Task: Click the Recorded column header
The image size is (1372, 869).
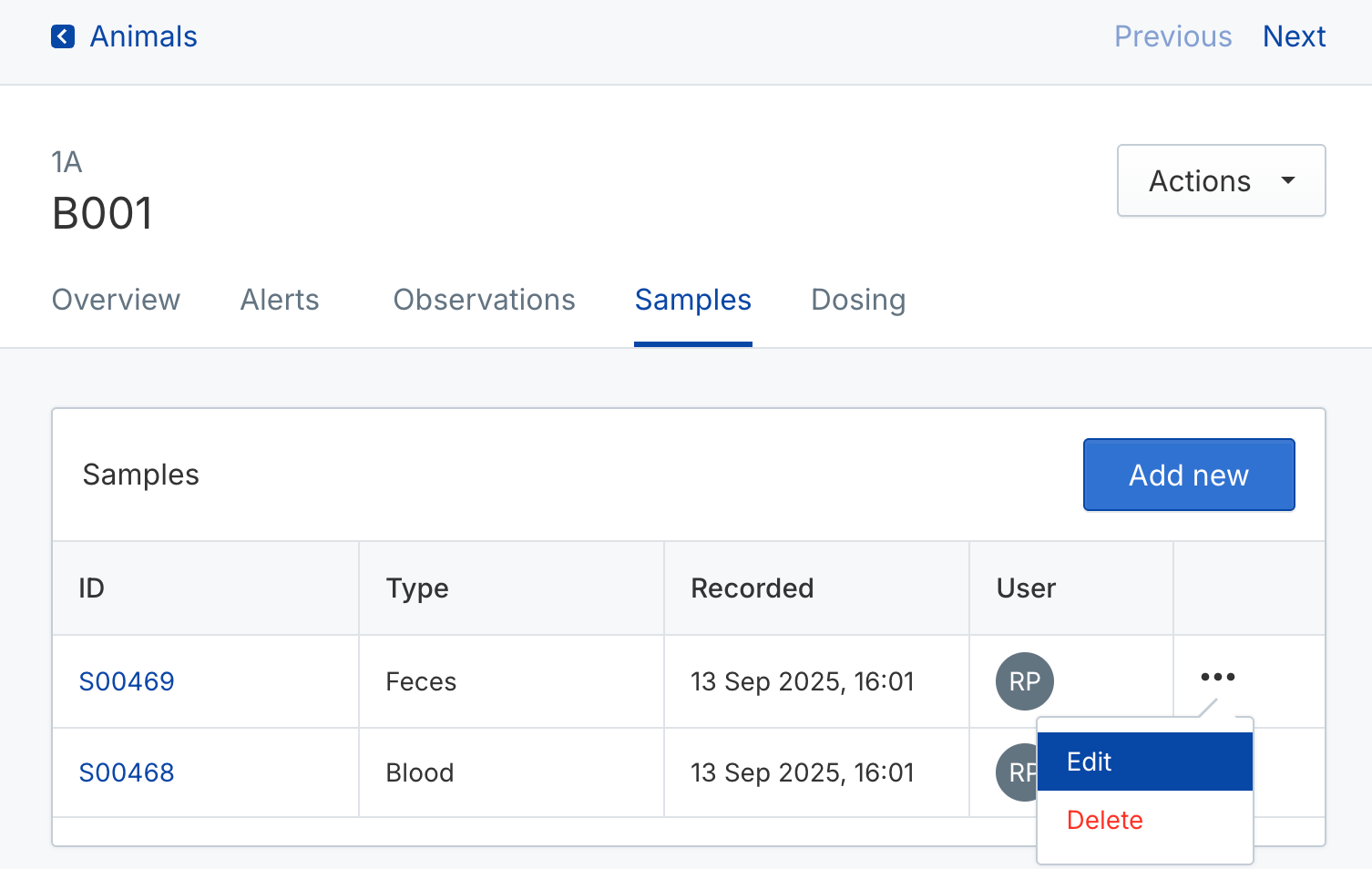Action: tap(752, 588)
